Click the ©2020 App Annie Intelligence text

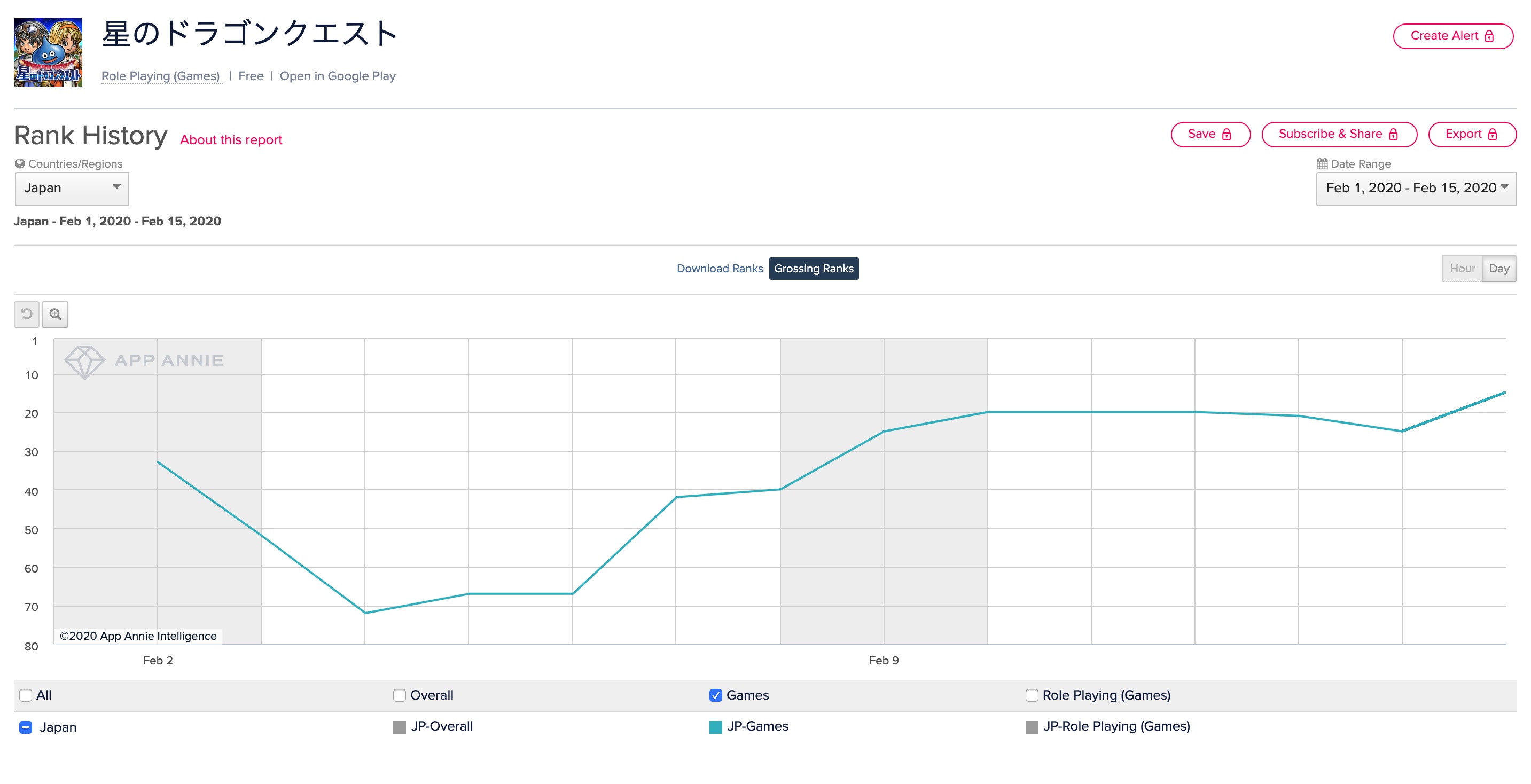(x=138, y=636)
